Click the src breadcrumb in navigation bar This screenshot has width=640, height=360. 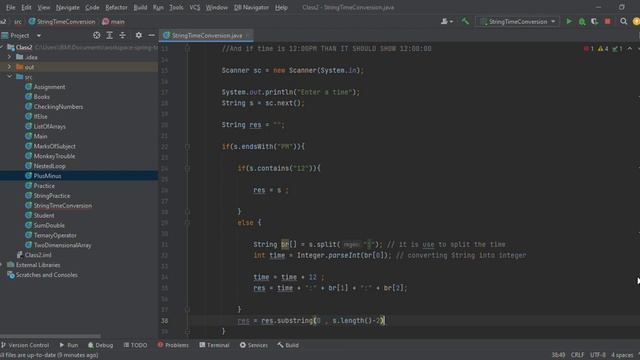pos(18,22)
